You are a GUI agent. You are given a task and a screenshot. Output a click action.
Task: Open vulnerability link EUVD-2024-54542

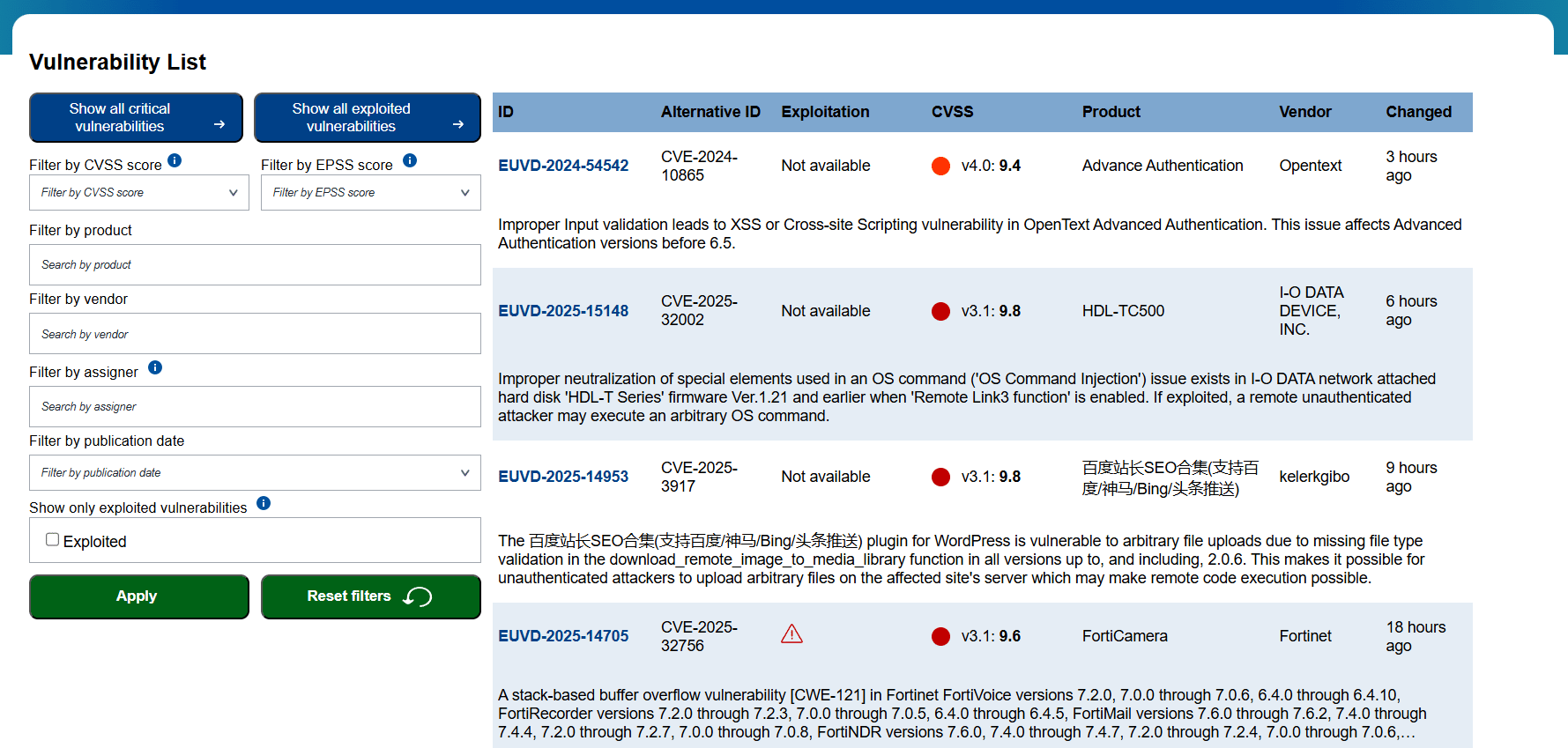tap(563, 166)
